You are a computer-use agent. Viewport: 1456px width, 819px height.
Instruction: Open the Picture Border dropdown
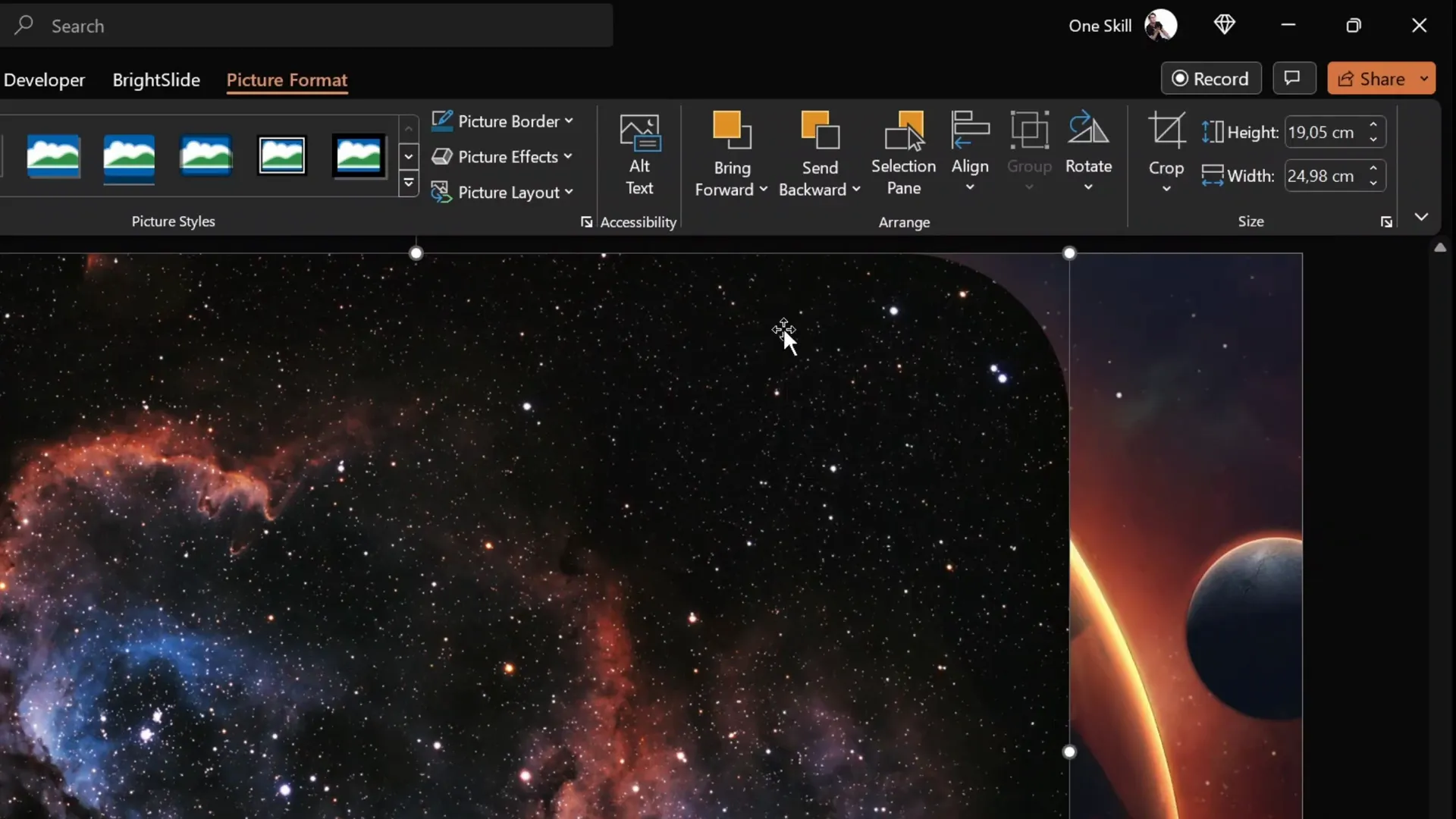502,121
